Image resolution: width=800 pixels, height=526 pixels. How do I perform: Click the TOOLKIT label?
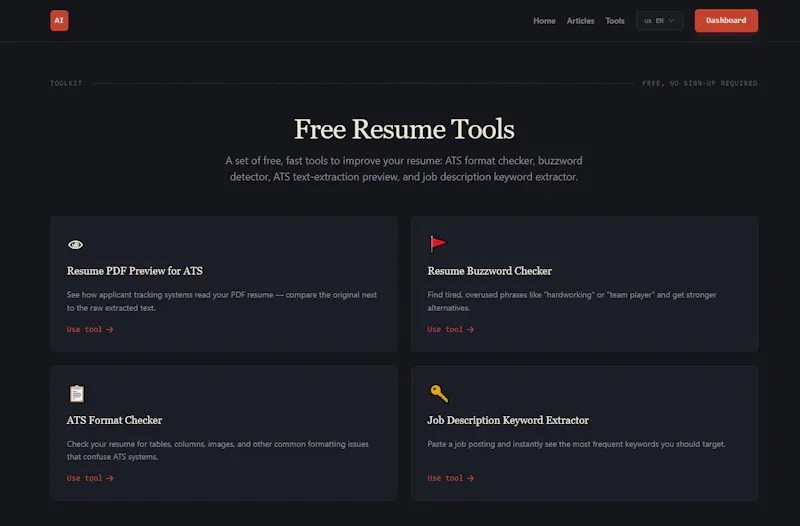point(66,83)
